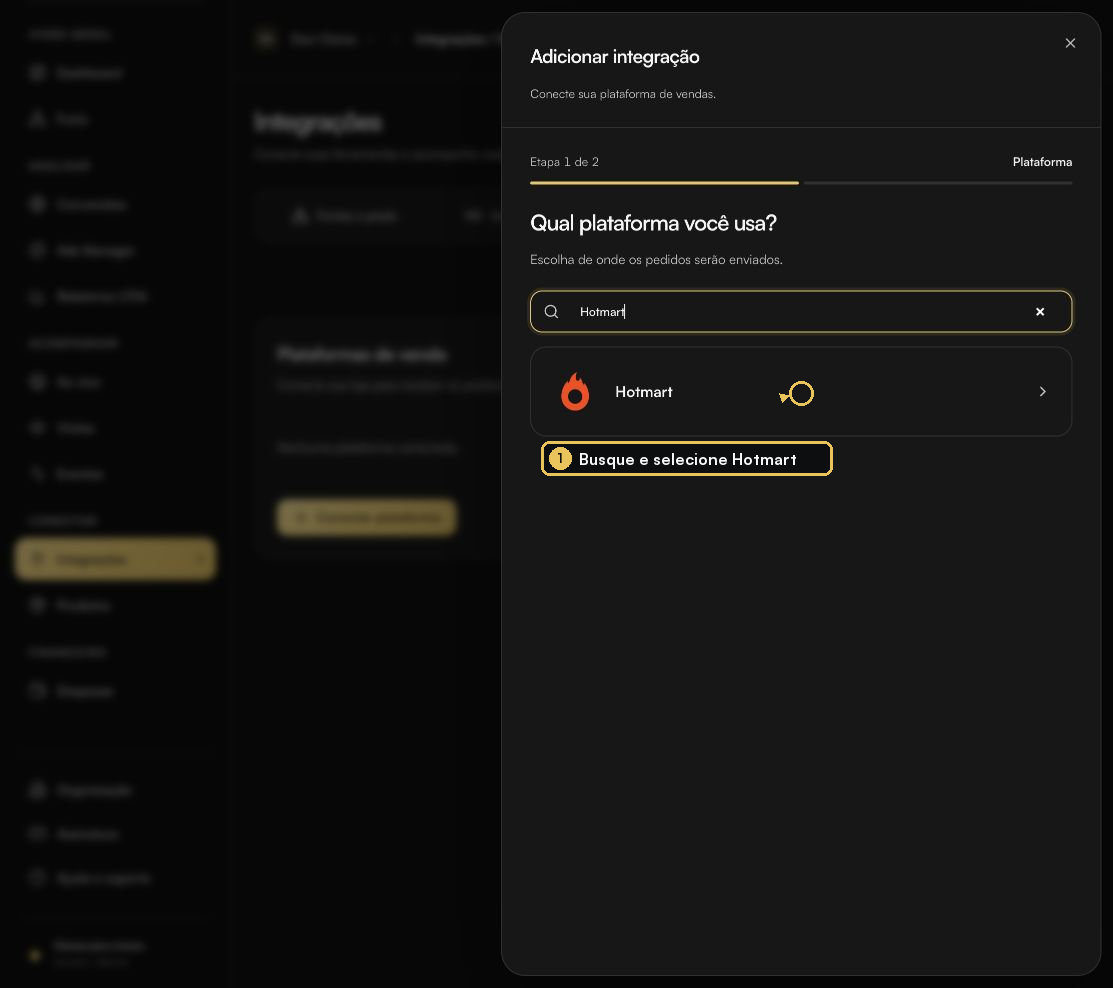Image resolution: width=1113 pixels, height=988 pixels.
Task: Click the "Plataforma" step name
Action: pyautogui.click(x=1042, y=162)
